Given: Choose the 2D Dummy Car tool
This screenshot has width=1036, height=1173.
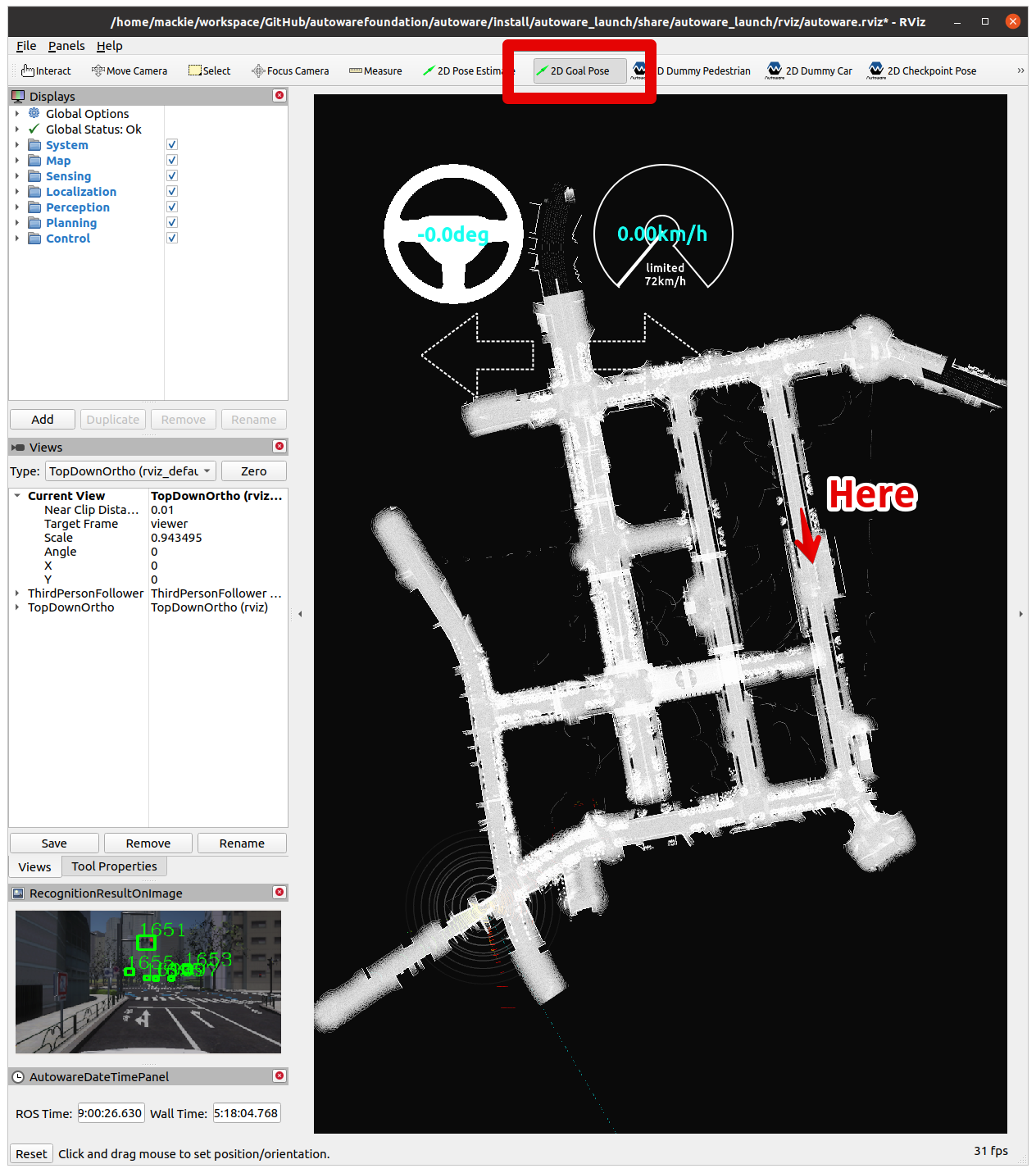Looking at the screenshot, I should pyautogui.click(x=809, y=70).
